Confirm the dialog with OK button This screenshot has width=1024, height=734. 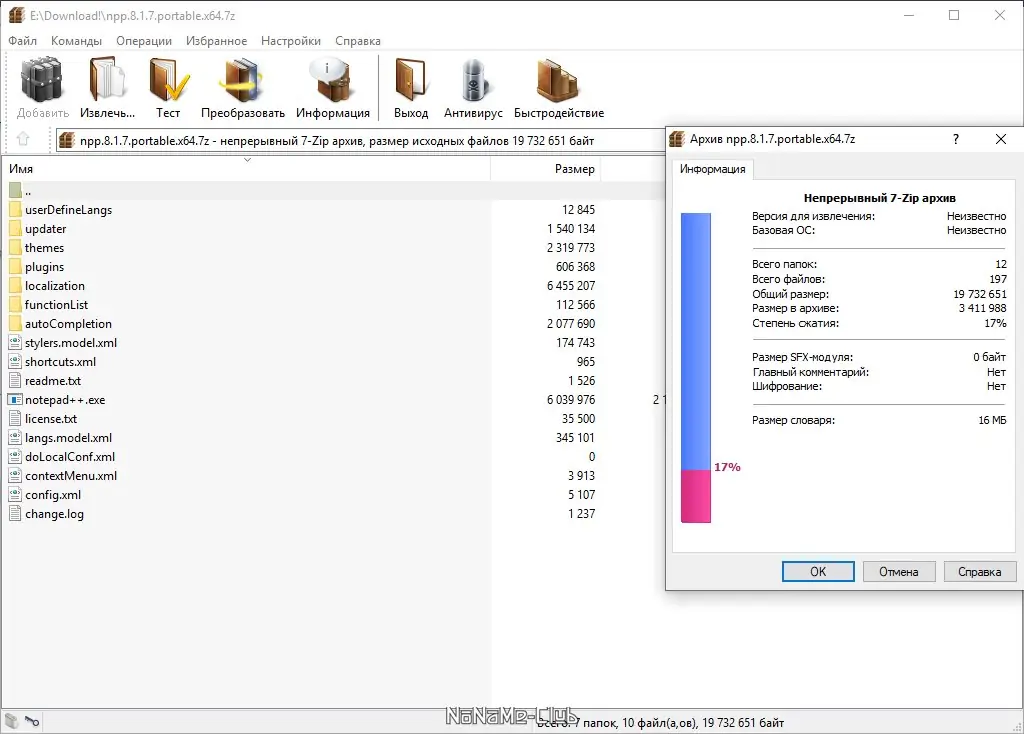coord(818,571)
